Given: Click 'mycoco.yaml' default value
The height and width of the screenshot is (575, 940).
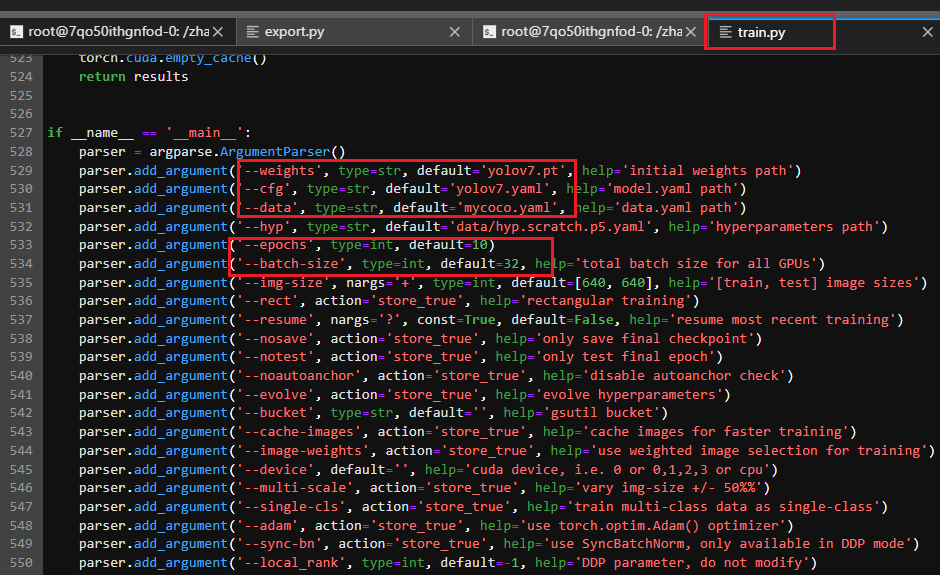Looking at the screenshot, I should (x=511, y=207).
